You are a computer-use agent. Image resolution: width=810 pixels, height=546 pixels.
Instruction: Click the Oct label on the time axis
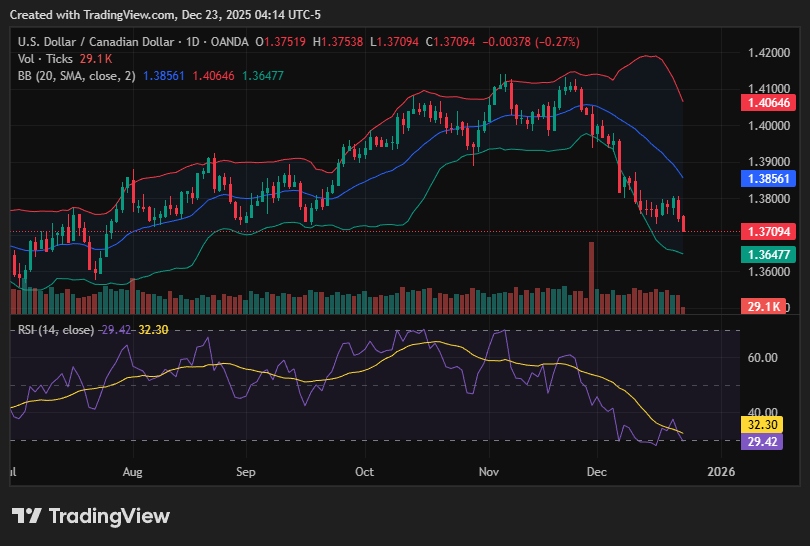coord(364,470)
